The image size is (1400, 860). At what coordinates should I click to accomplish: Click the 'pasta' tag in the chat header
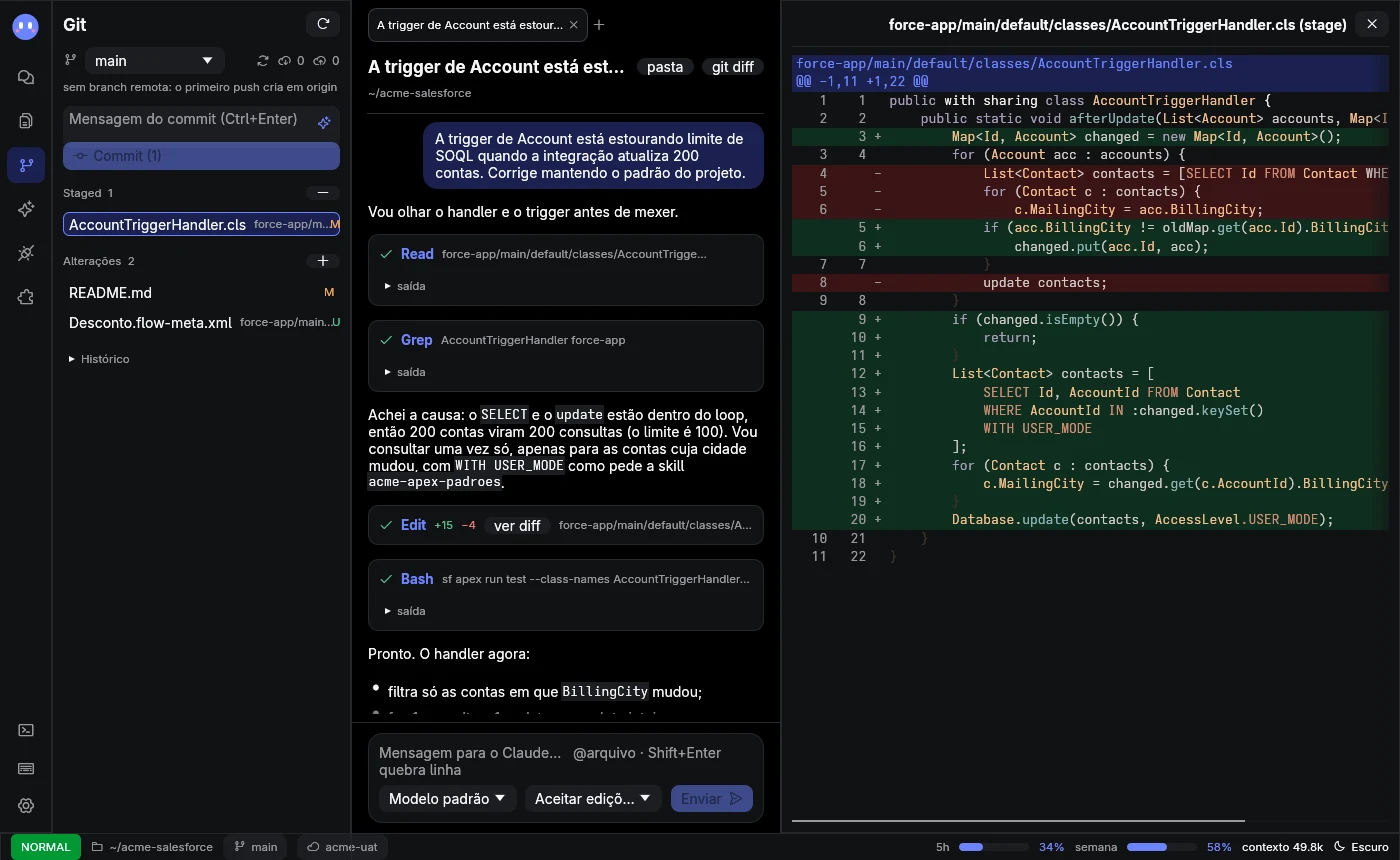665,67
